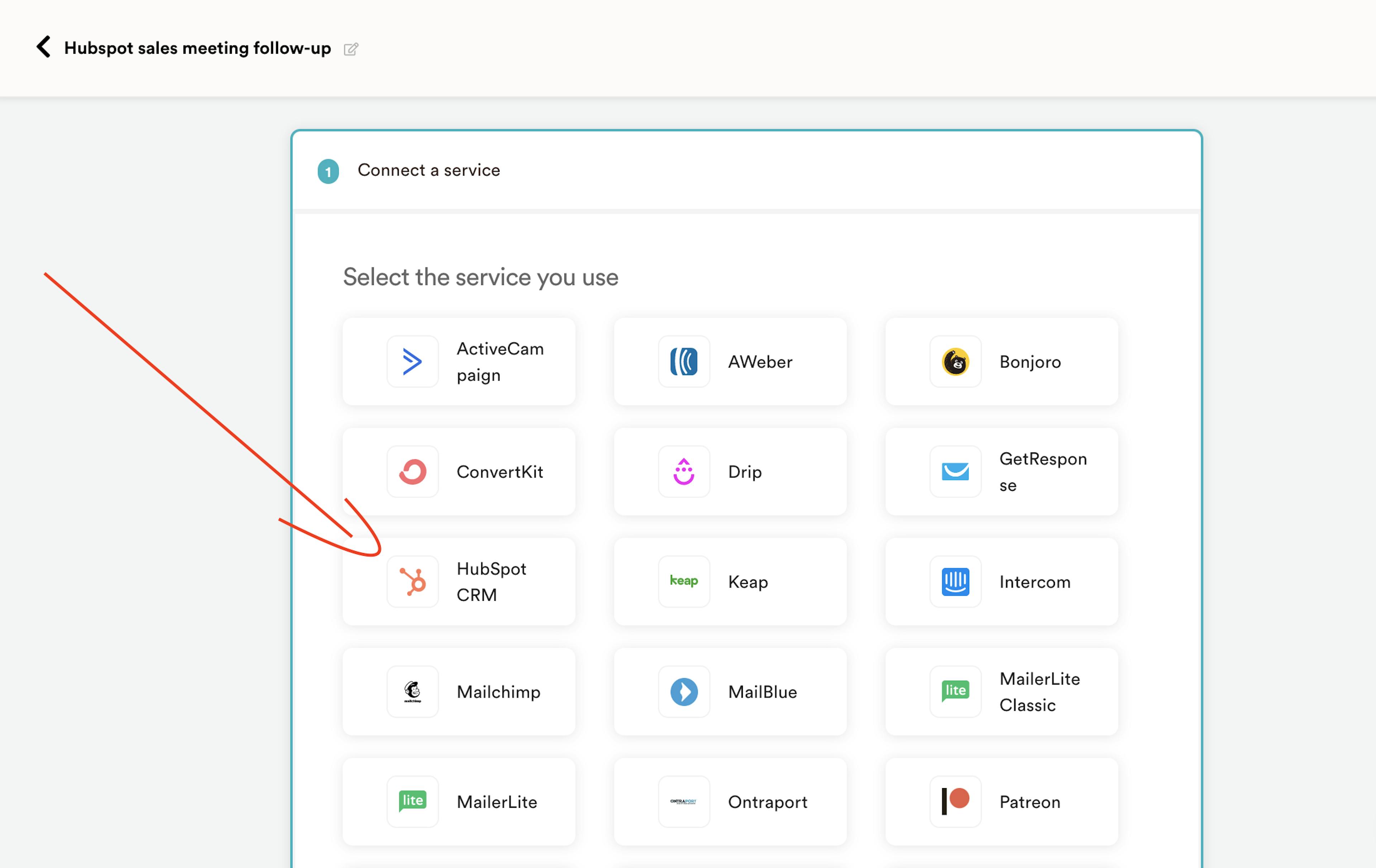Select the GetResponse service label
This screenshot has width=1376, height=868.
1043,472
